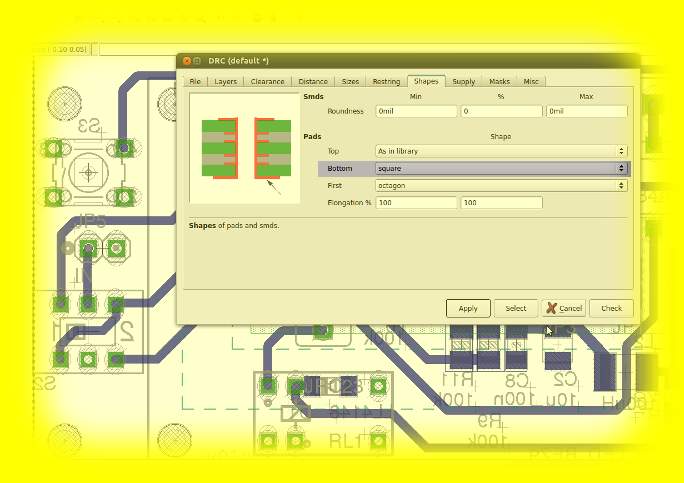Image resolution: width=684 pixels, height=483 pixels.
Task: Open the Top pad shape dropdown
Action: (x=501, y=151)
